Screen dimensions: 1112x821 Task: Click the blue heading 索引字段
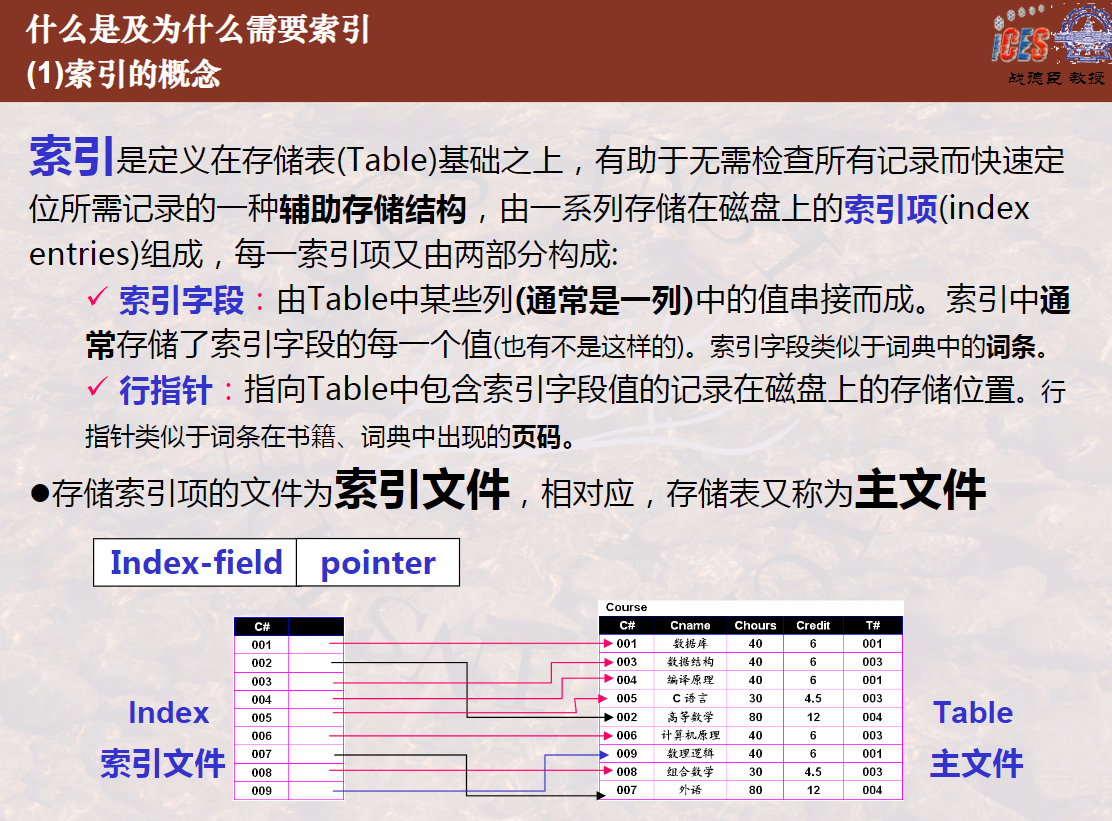tap(182, 301)
